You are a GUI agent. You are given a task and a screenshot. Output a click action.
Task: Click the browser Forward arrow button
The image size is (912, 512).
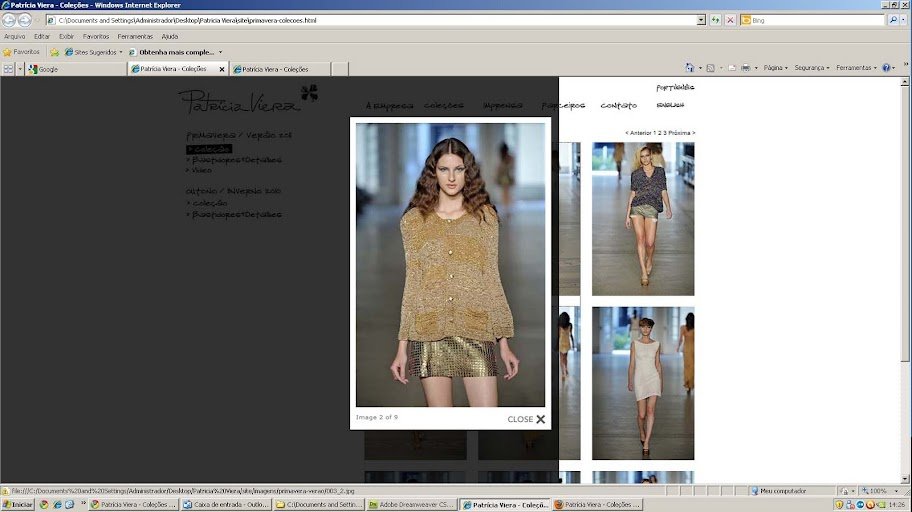pyautogui.click(x=24, y=20)
